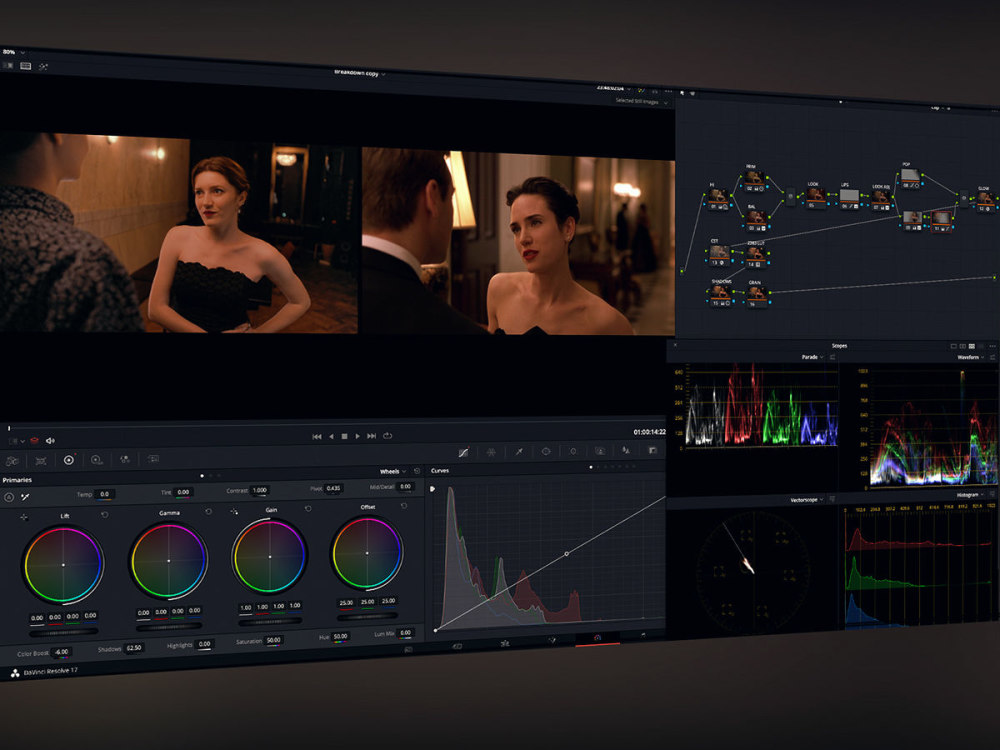The image size is (1000, 750).
Task: Open the viewer zoom 80% dropdown
Action: 14,52
